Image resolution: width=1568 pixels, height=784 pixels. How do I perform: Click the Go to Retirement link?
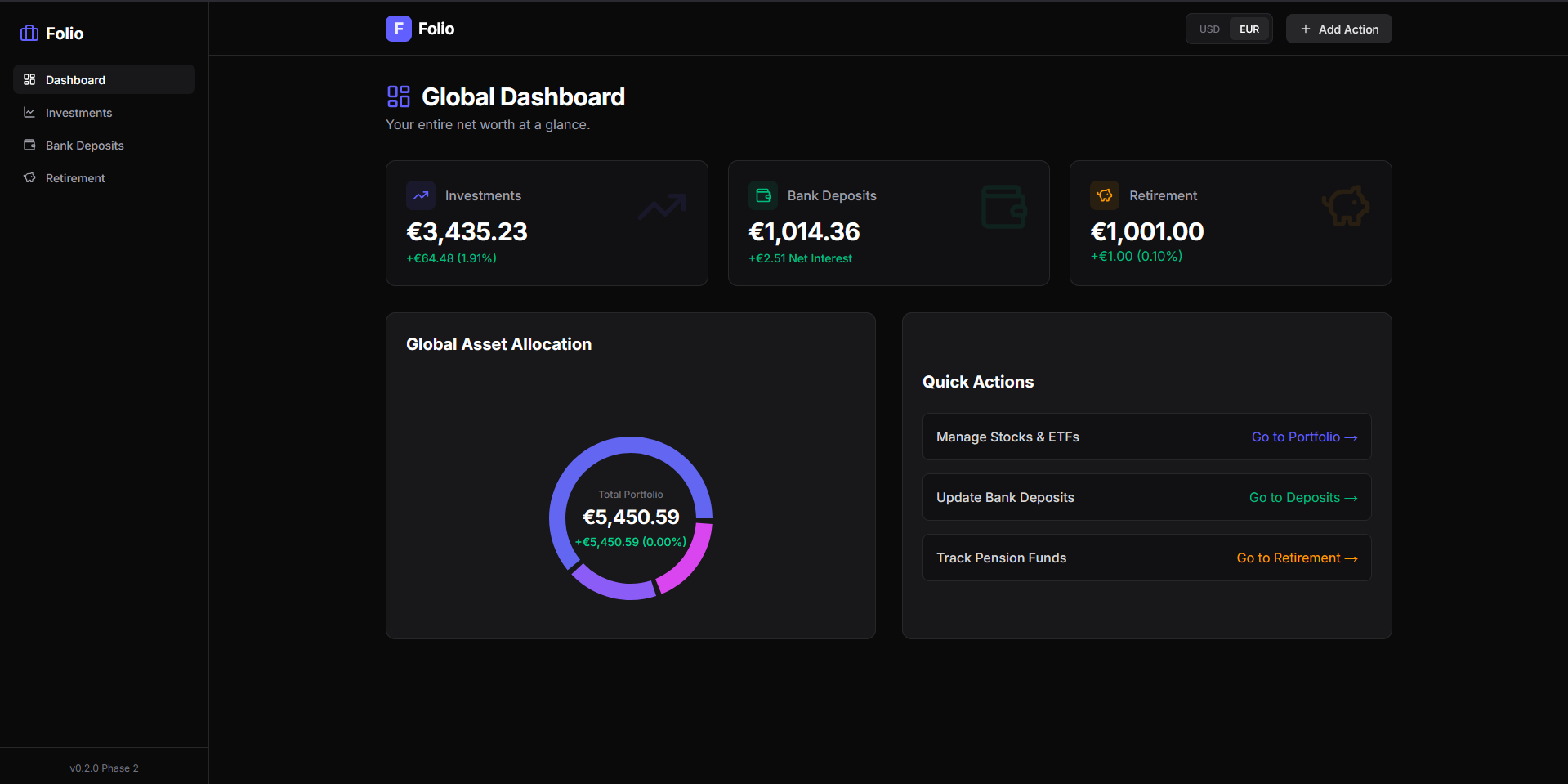(x=1296, y=558)
